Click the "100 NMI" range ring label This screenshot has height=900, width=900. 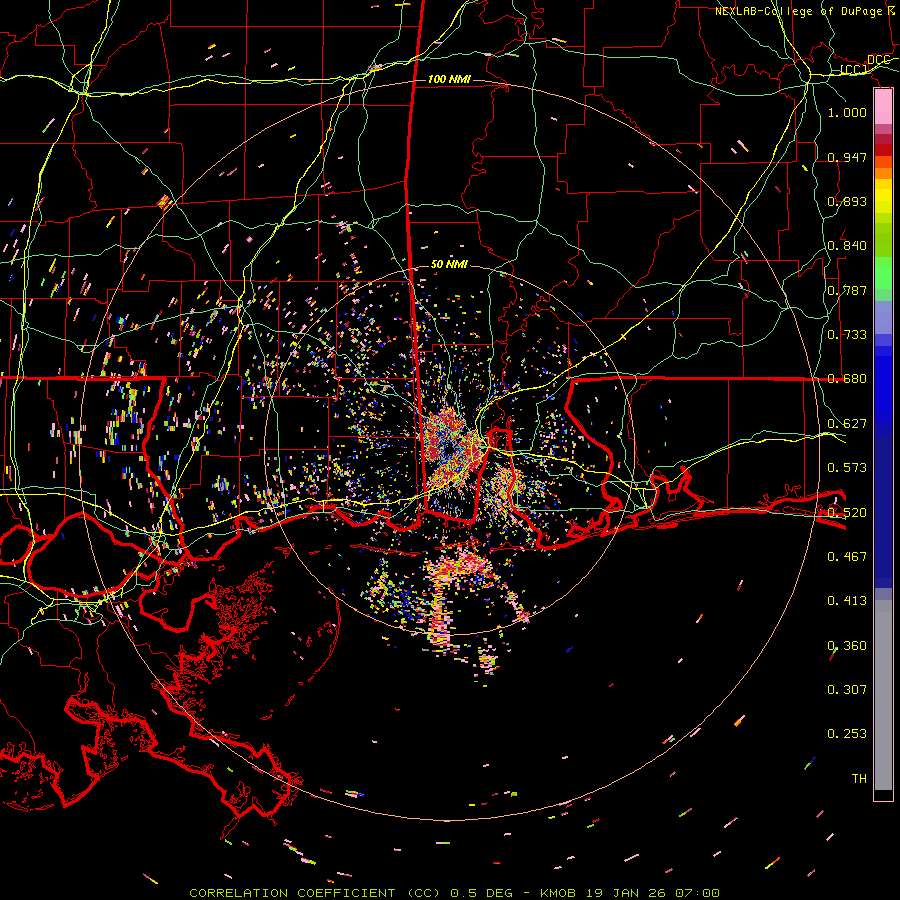point(449,79)
